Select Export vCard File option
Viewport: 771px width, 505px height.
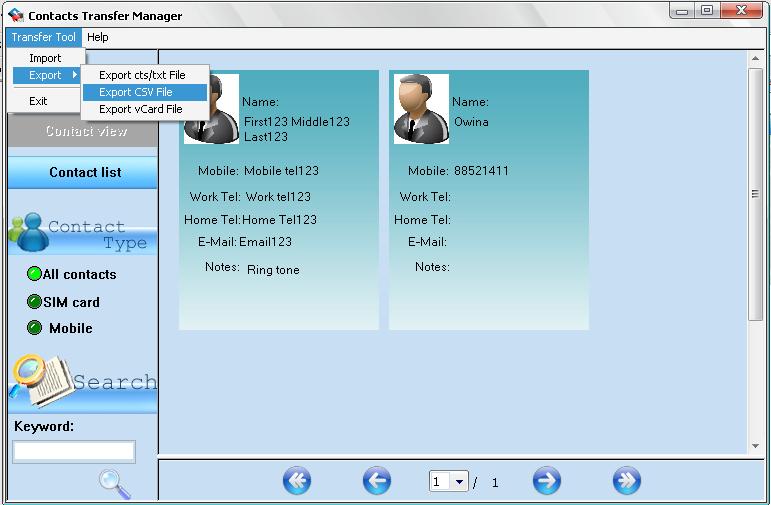click(140, 109)
